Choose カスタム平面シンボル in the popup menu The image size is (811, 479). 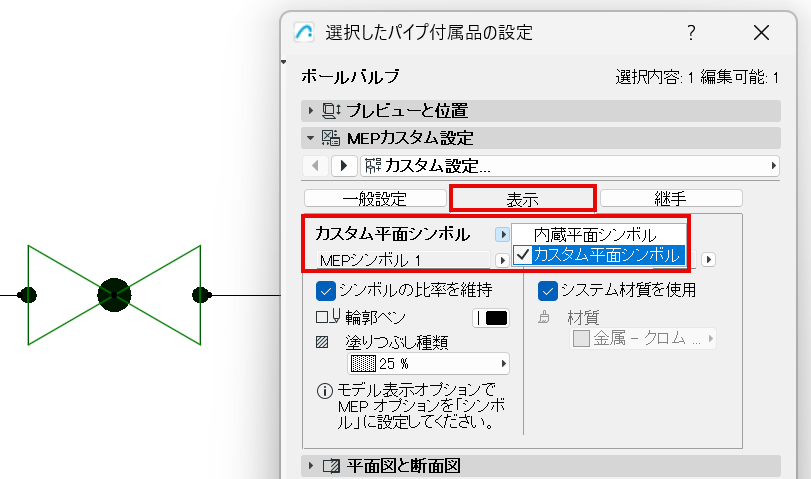[599, 255]
